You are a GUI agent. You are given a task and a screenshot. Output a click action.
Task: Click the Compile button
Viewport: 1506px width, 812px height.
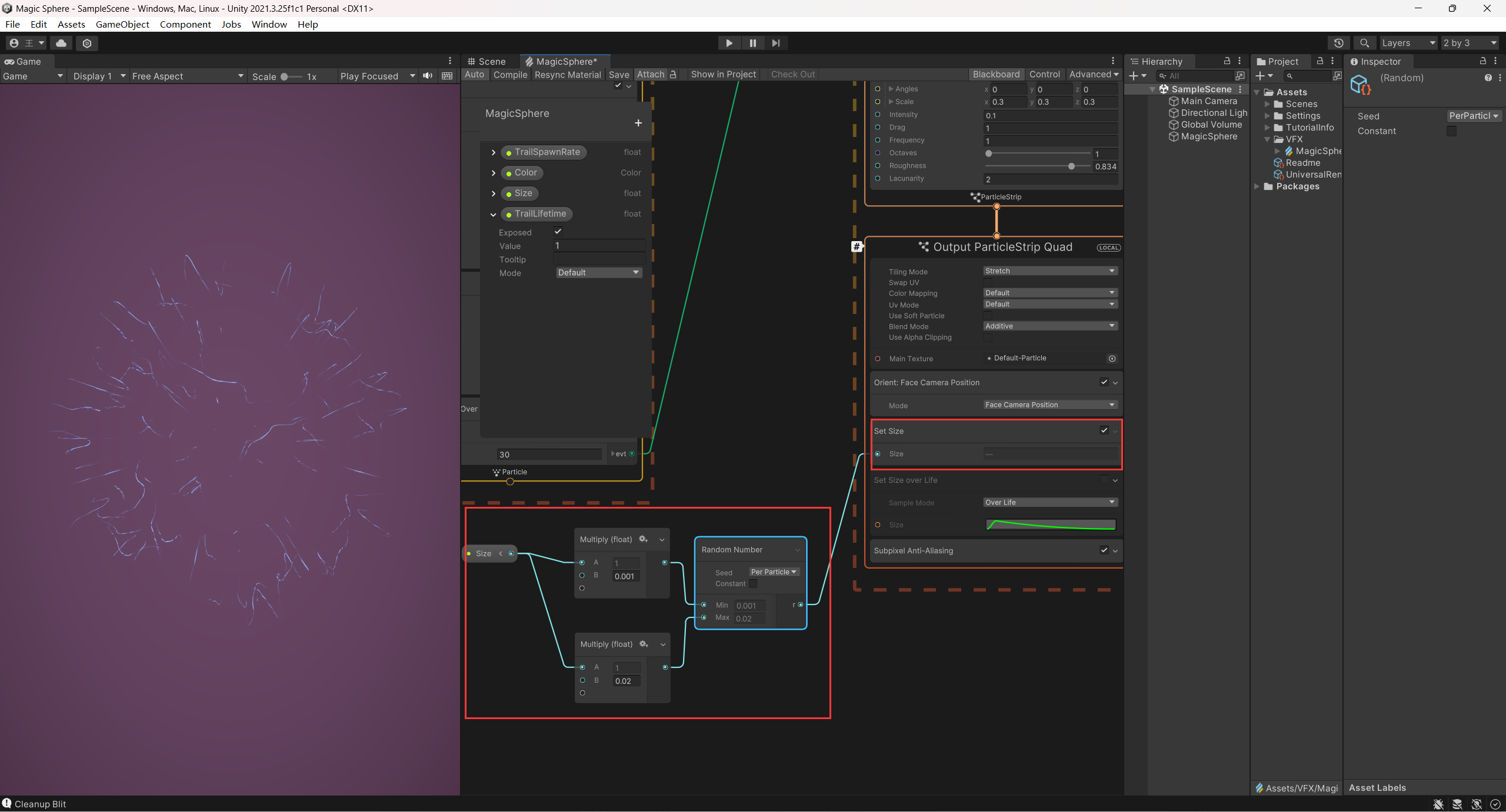point(510,75)
